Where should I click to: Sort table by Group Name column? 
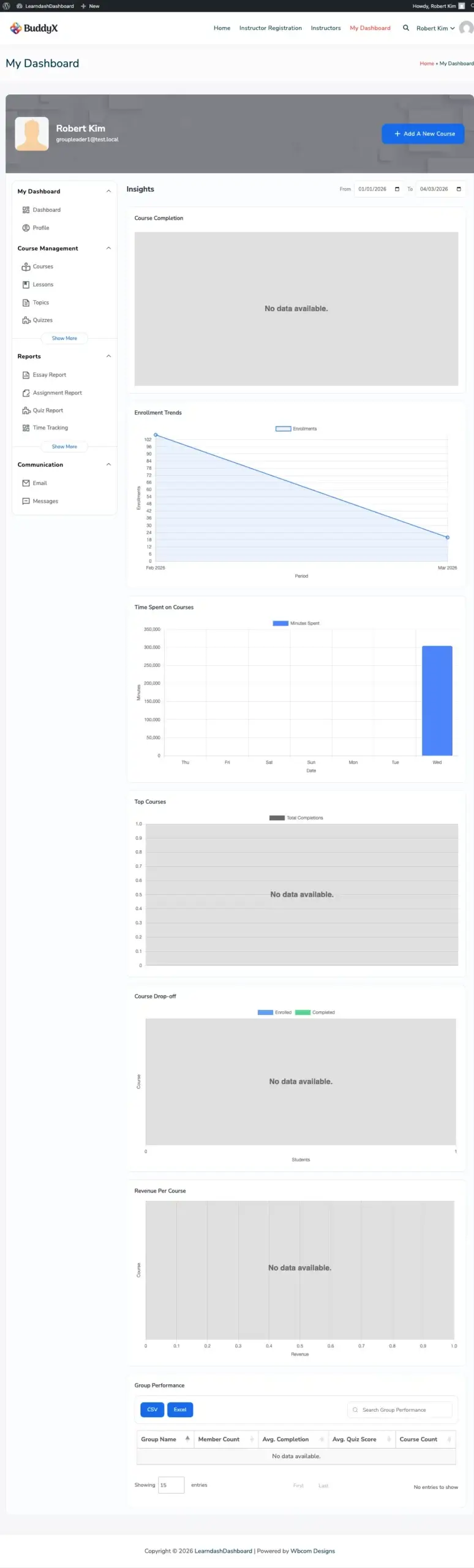pos(165,1439)
